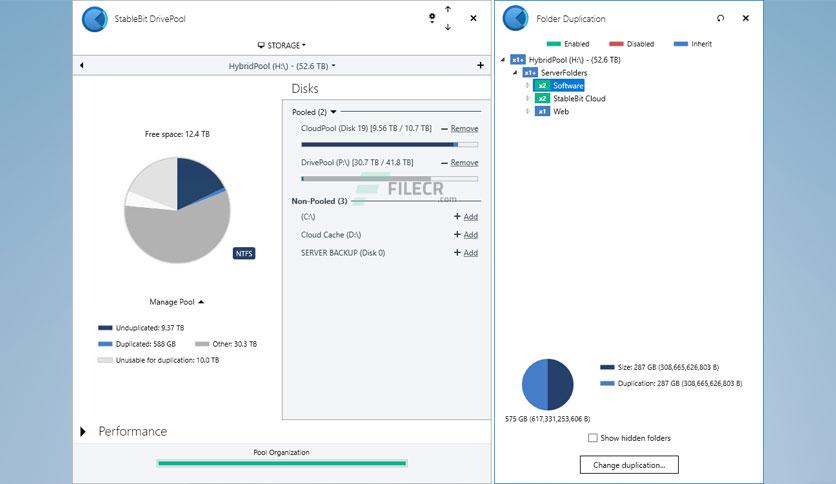Click DrivePool (P:\) disk usage bar
Image resolution: width=836 pixels, height=484 pixels.
pyautogui.click(x=389, y=179)
